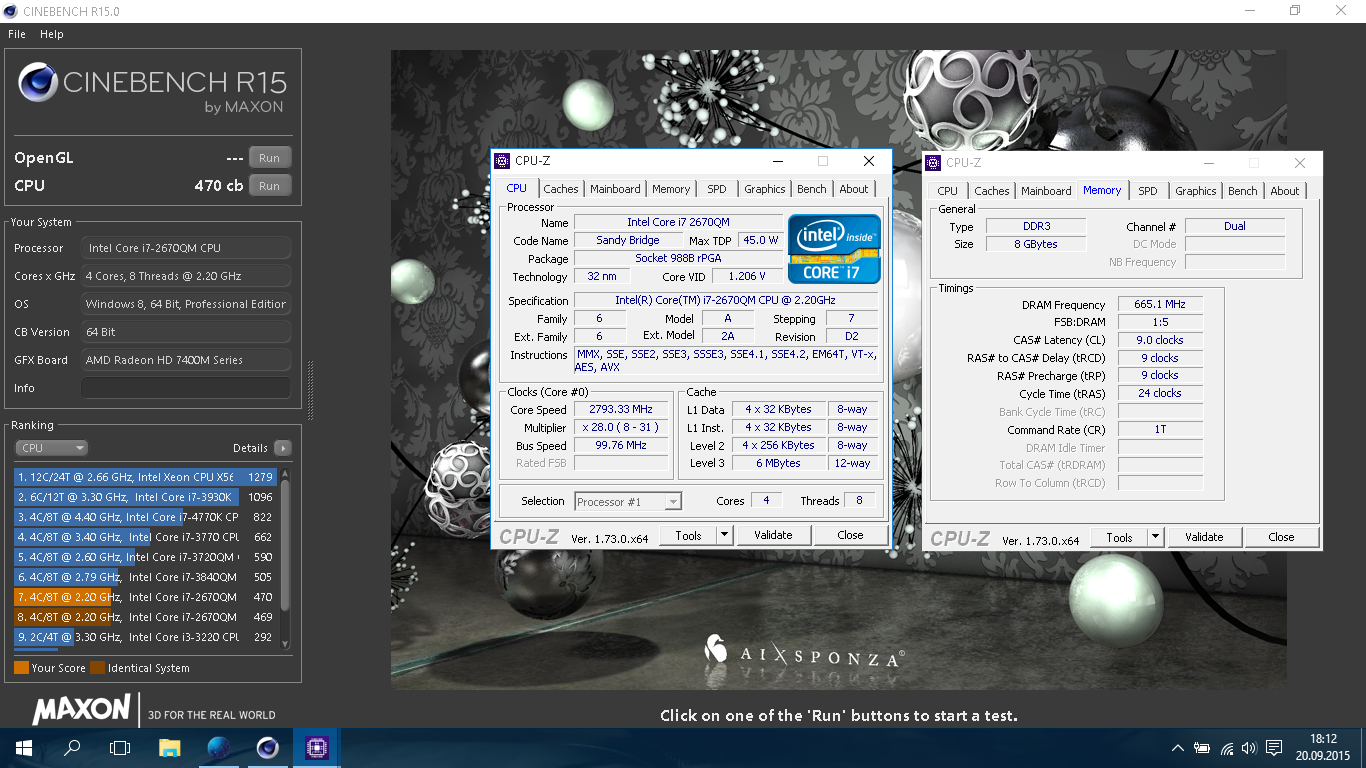Switch to CPU-Z taskbar icon
The width and height of the screenshot is (1366, 768).
tap(316, 748)
